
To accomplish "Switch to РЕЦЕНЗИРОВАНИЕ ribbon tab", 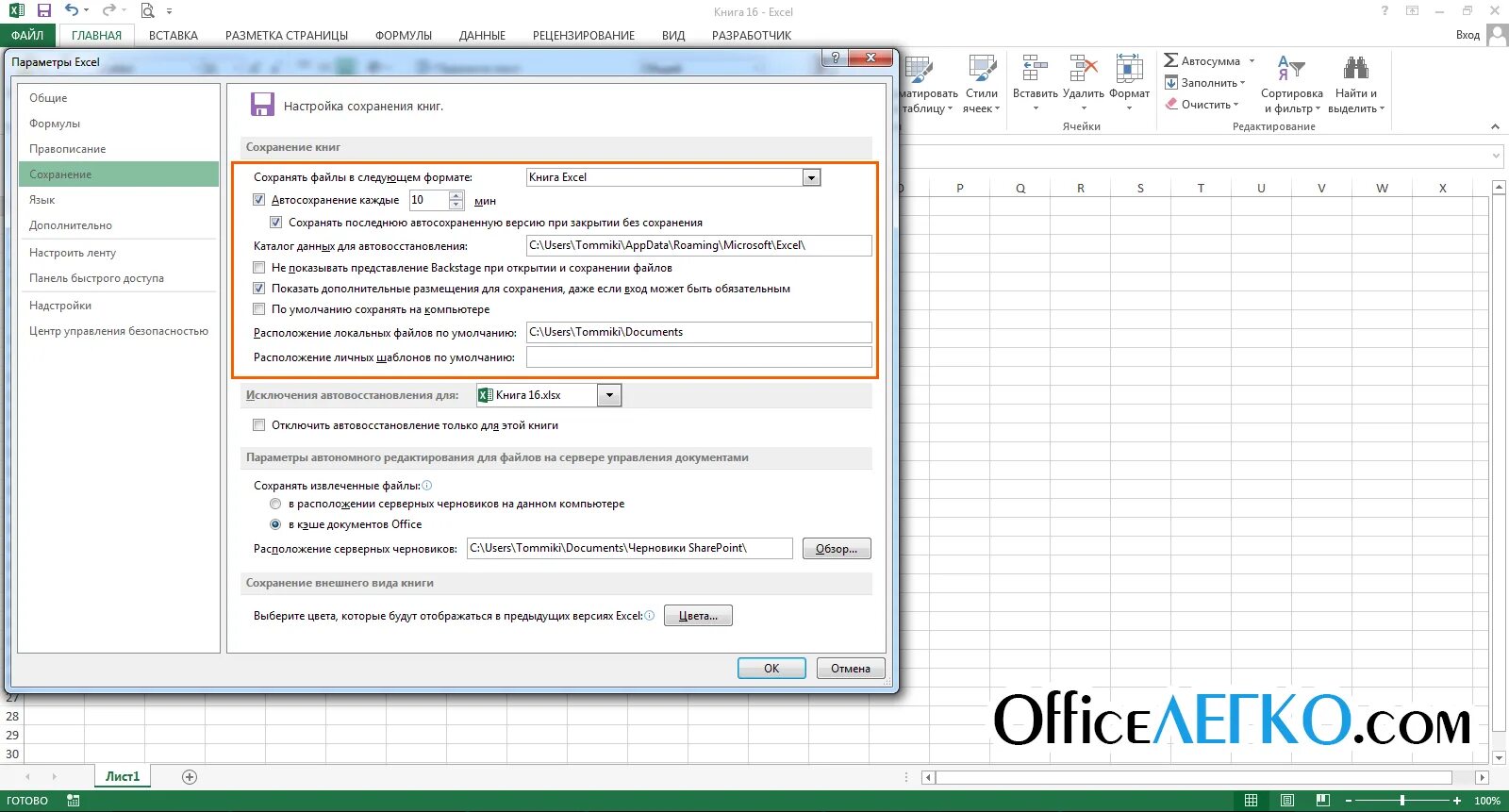I will [584, 35].
